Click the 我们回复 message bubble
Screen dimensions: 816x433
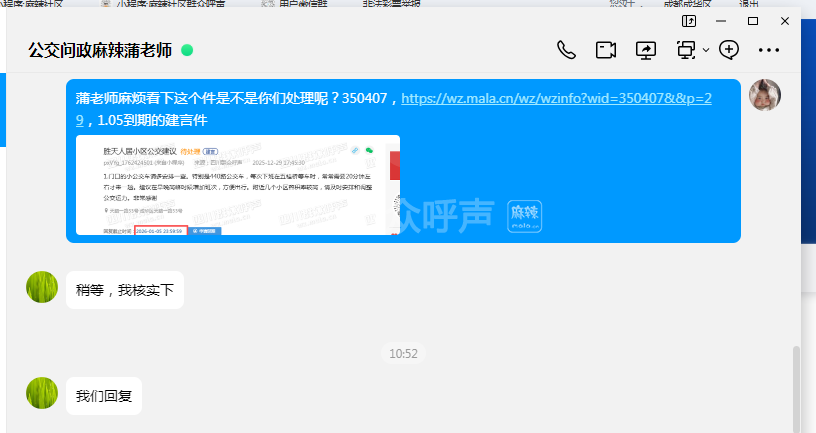104,395
